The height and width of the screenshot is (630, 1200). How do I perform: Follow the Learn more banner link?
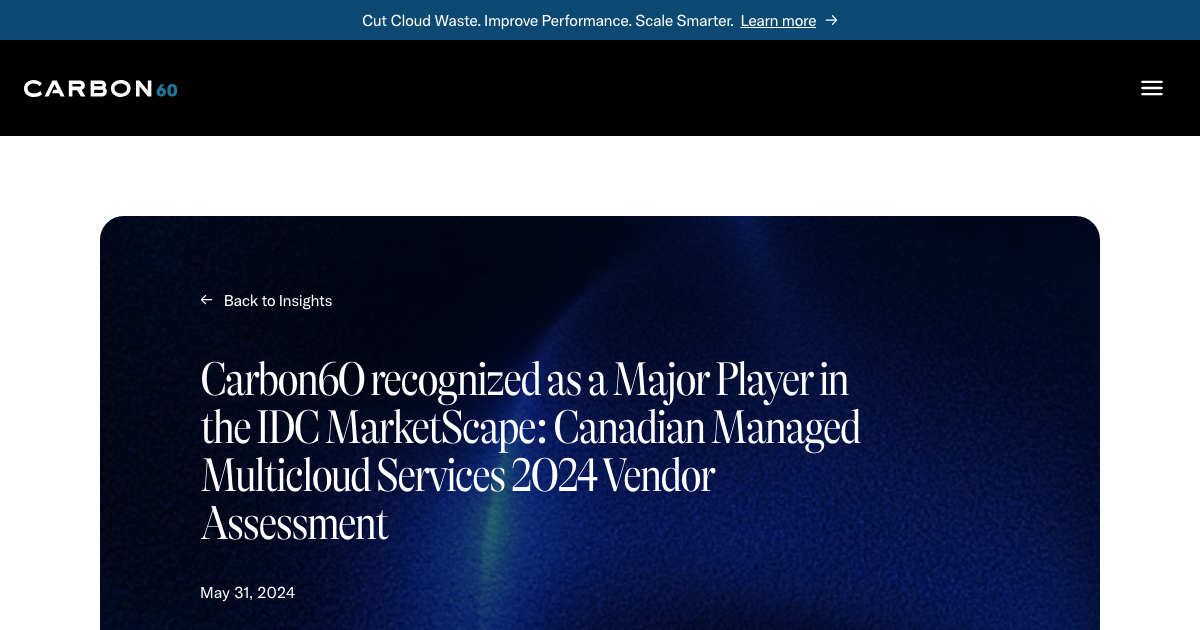coord(778,21)
